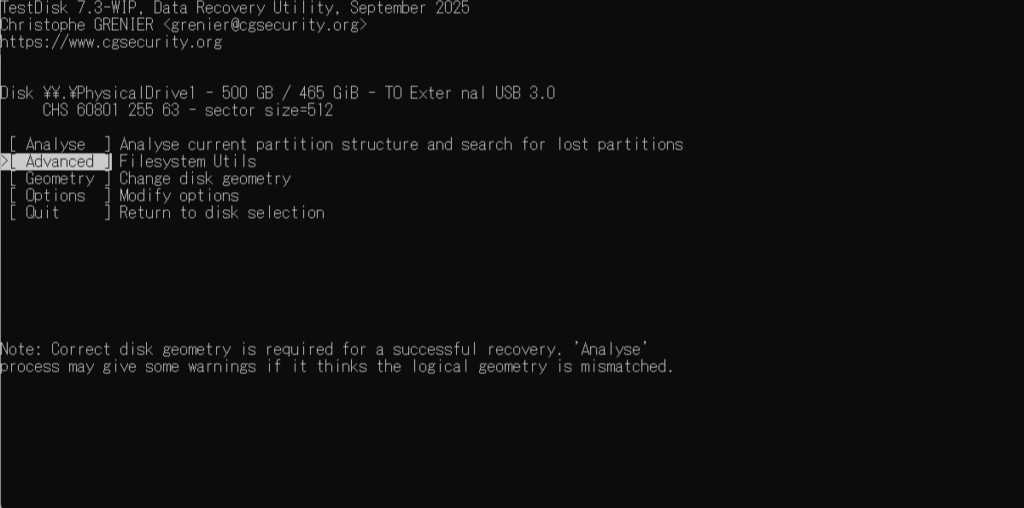
Task: Click the PhysicalDrive1 disk information line
Action: click(x=278, y=93)
